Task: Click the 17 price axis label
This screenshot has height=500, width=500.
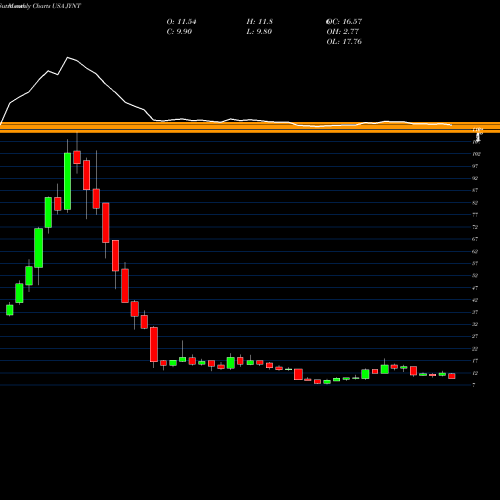Action: (475, 361)
